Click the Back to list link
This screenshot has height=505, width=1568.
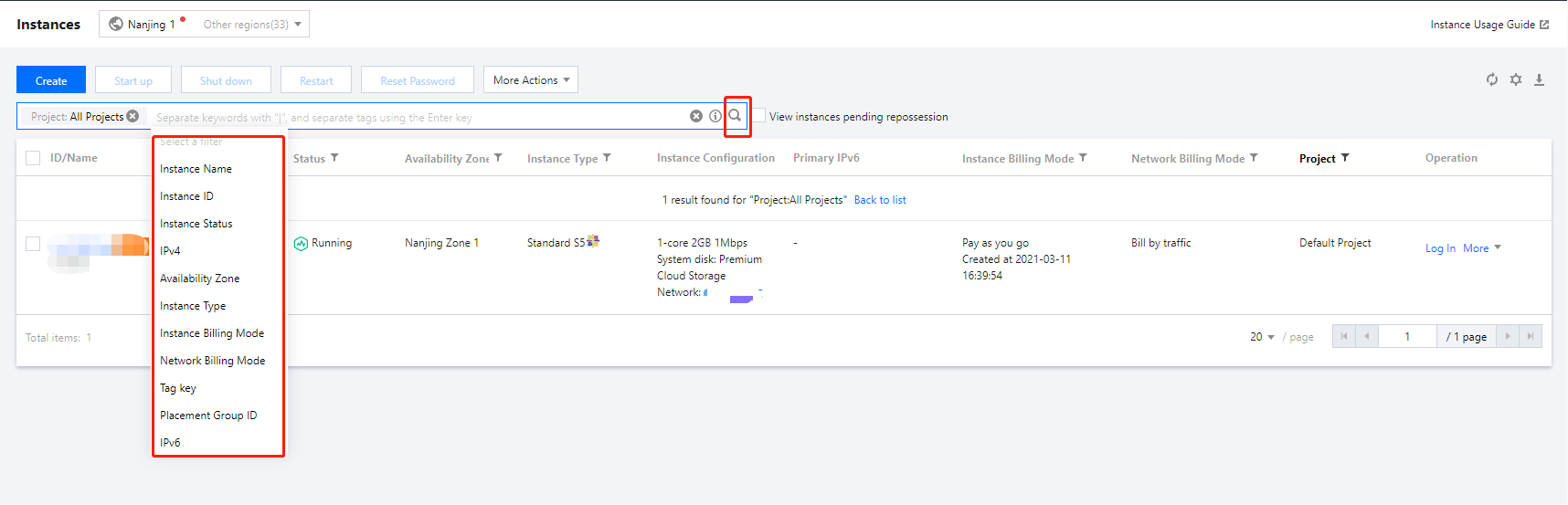pyautogui.click(x=880, y=200)
